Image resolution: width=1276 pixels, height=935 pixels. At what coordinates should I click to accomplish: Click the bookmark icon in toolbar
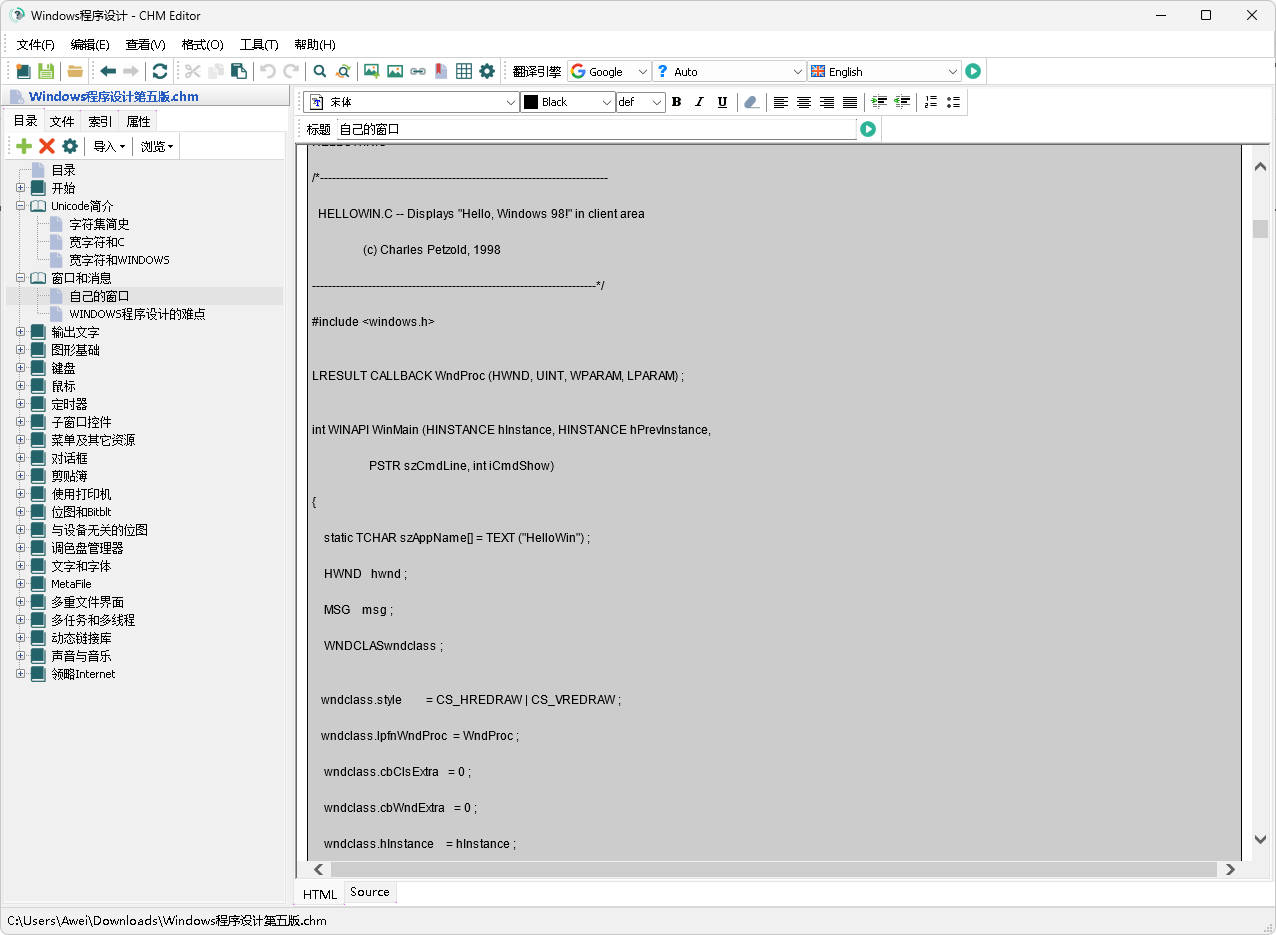point(441,71)
